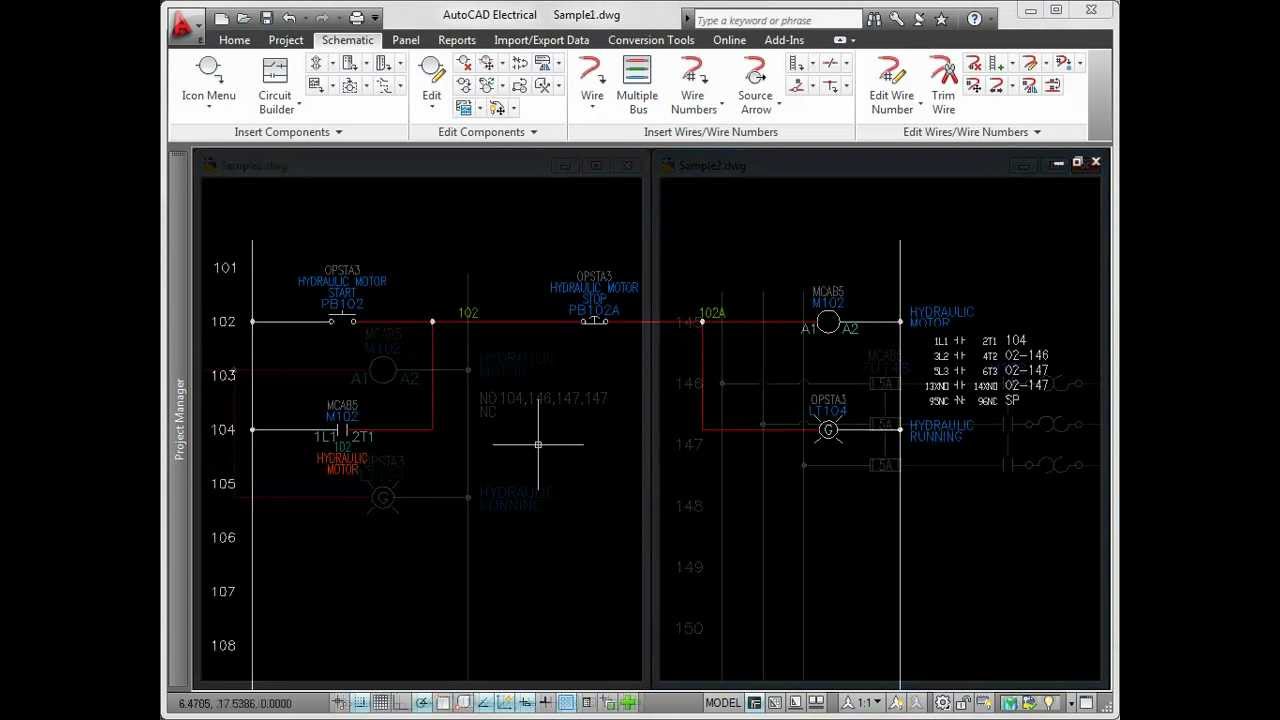
Task: Click the Open file quick-access icon
Action: click(x=244, y=18)
